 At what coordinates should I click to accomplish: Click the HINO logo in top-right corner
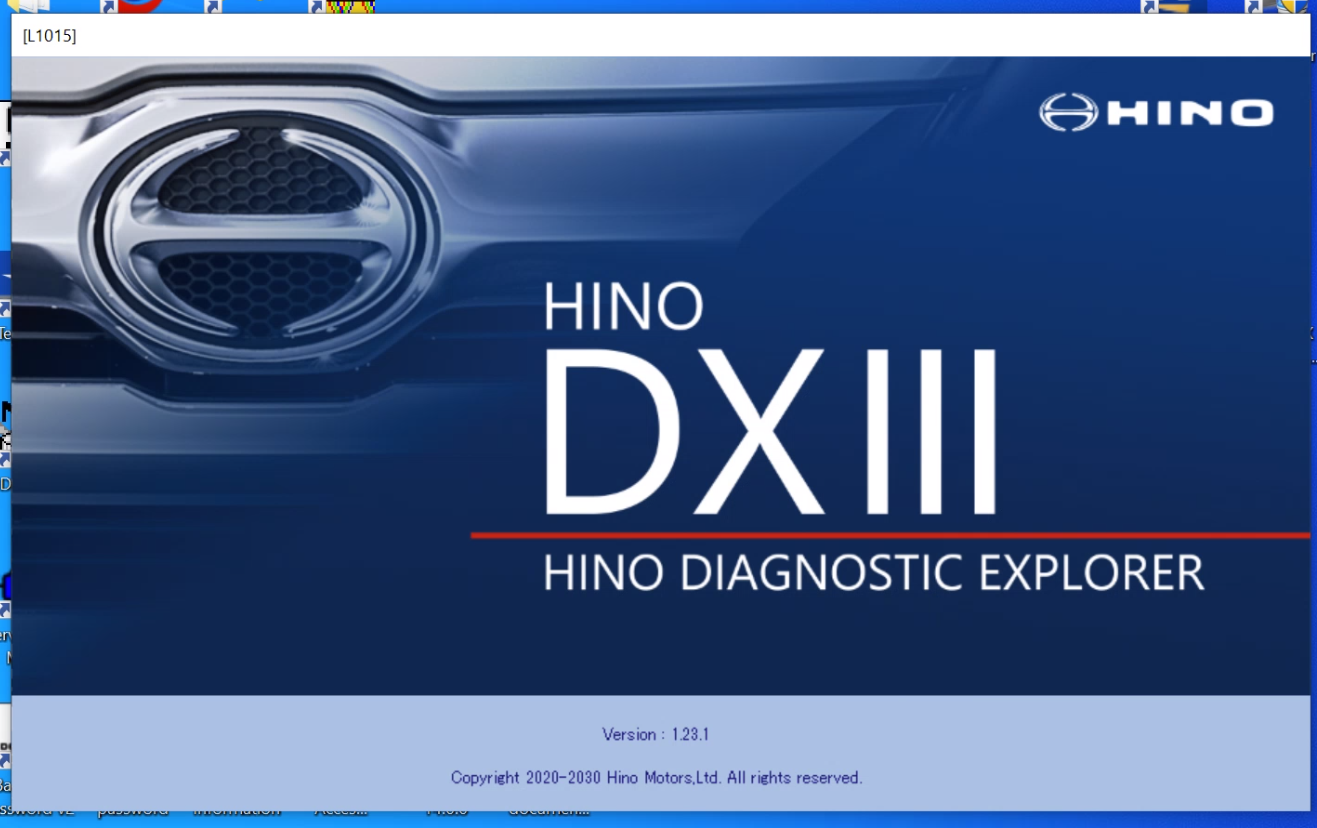[1156, 112]
